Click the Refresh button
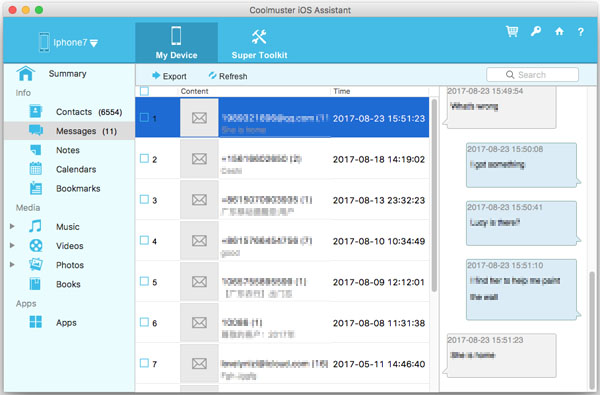600x395 pixels. click(x=228, y=76)
